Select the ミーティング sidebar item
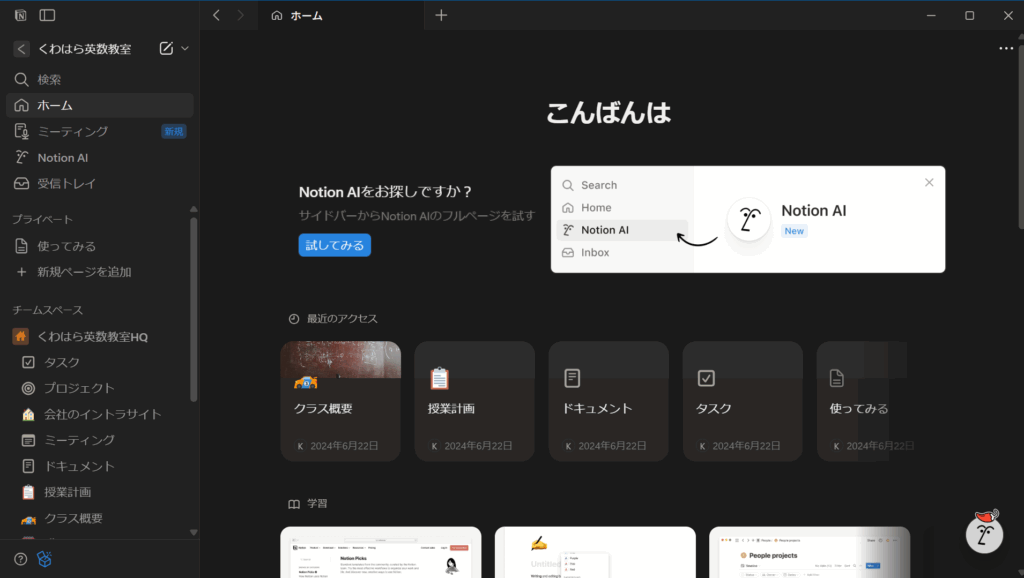 [x=72, y=131]
